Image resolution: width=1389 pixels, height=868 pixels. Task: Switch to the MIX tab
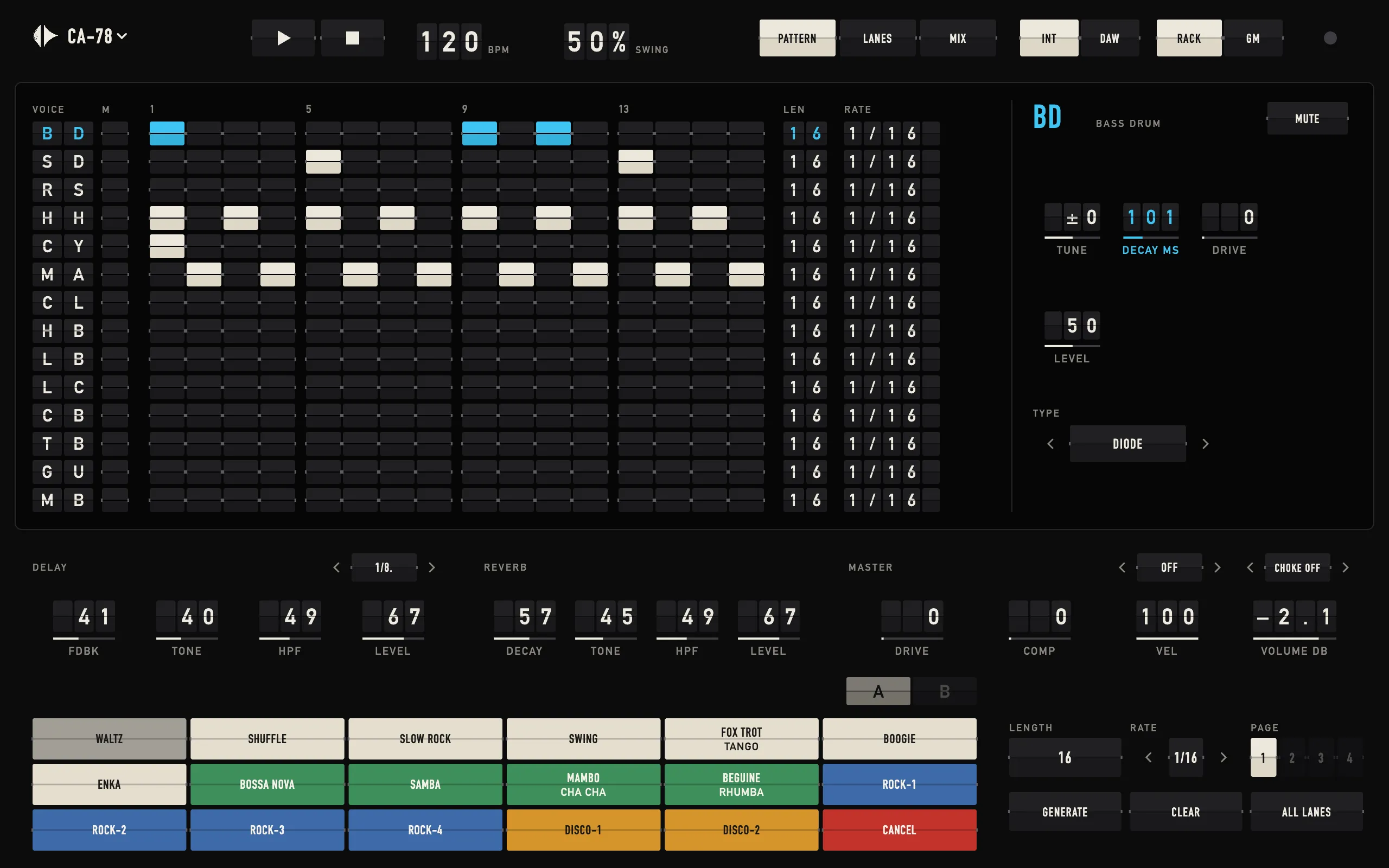[958, 38]
